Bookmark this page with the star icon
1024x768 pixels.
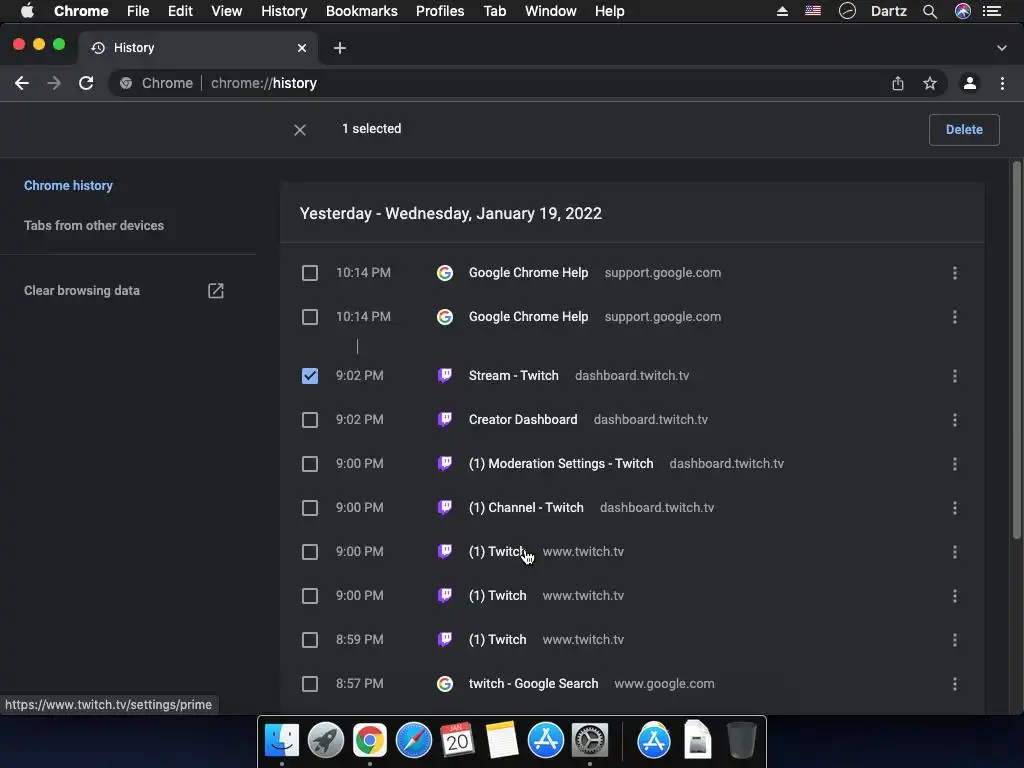click(929, 83)
